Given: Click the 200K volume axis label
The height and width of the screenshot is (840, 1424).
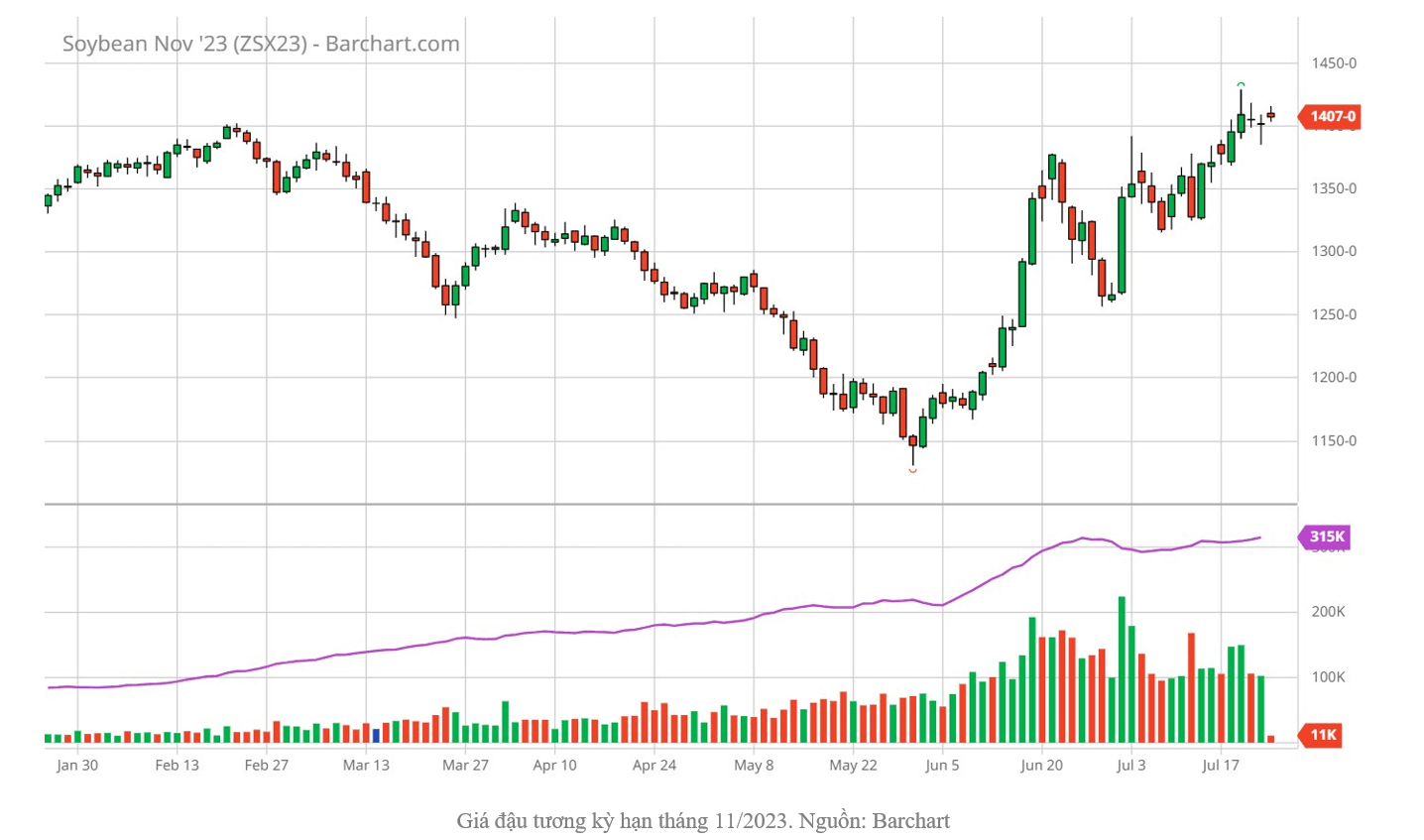Looking at the screenshot, I should (1328, 612).
